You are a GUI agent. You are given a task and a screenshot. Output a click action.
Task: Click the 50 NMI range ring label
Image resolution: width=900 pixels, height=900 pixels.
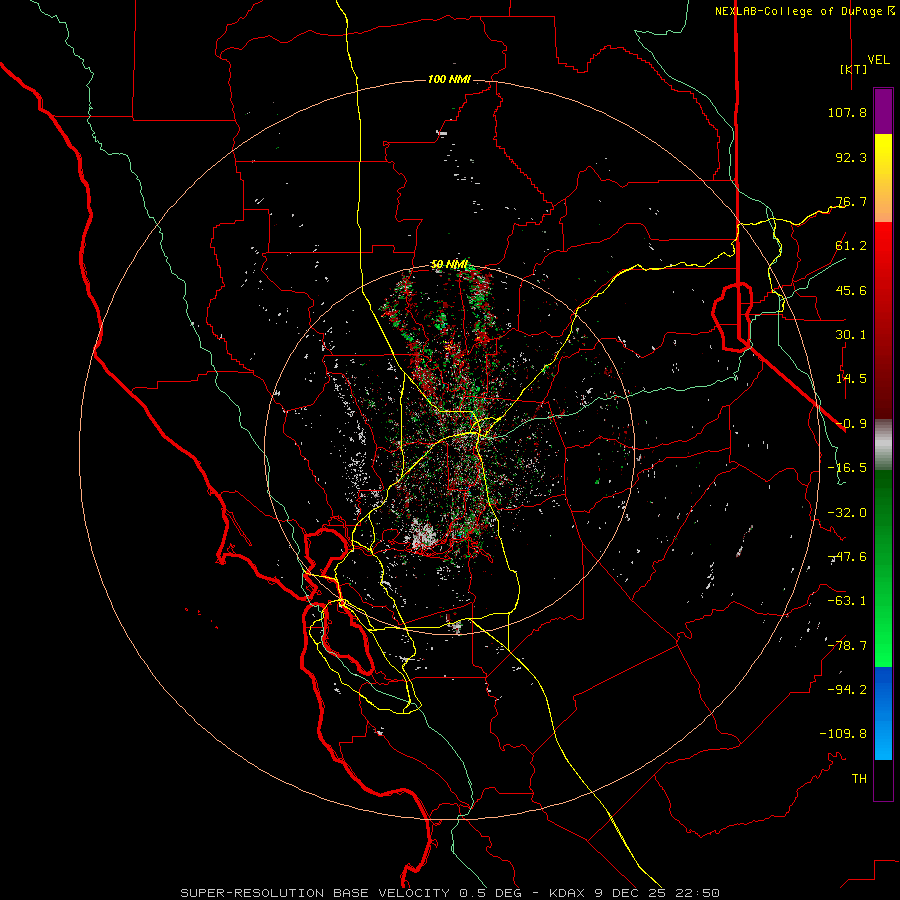(x=449, y=265)
